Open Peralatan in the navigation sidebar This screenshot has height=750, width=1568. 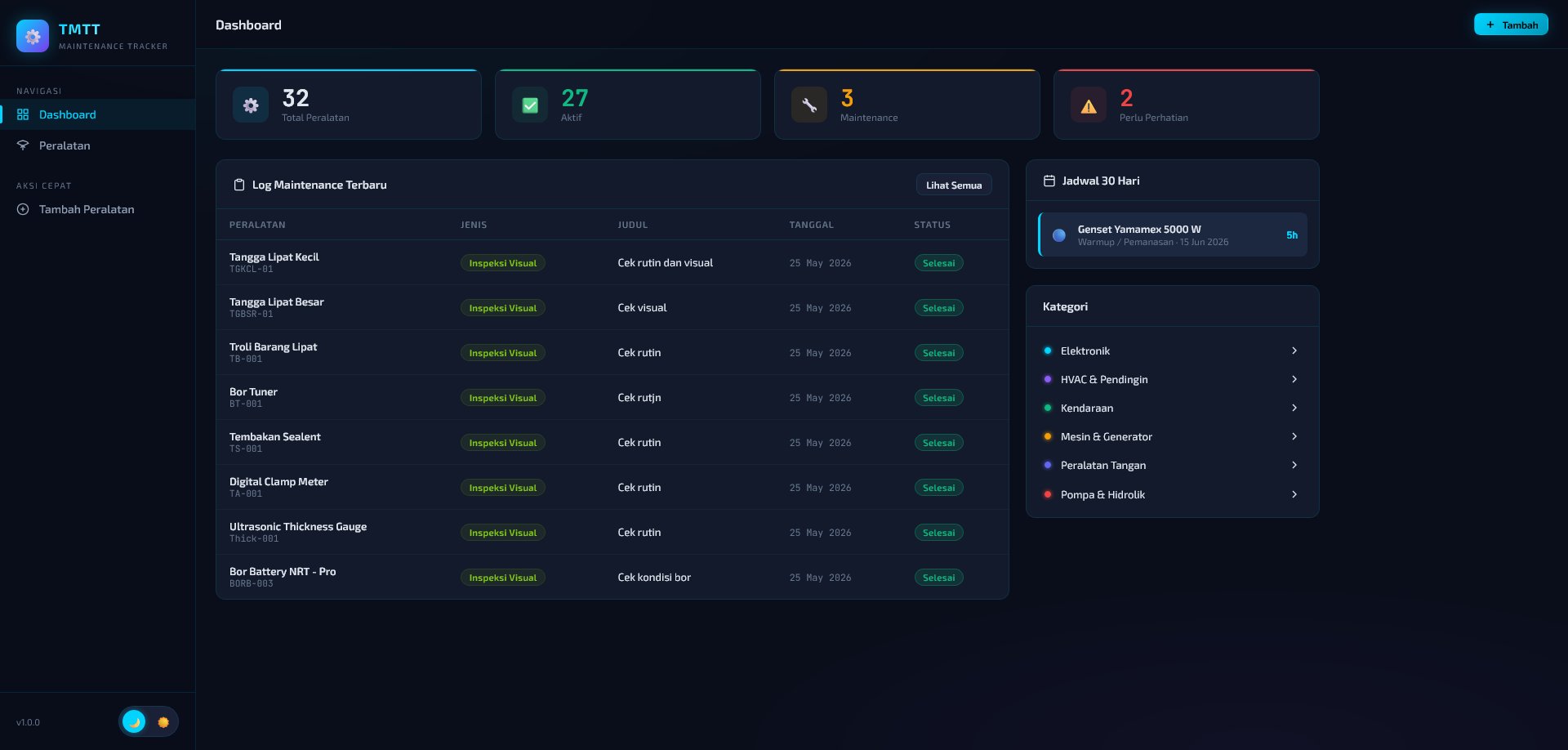[x=97, y=145]
